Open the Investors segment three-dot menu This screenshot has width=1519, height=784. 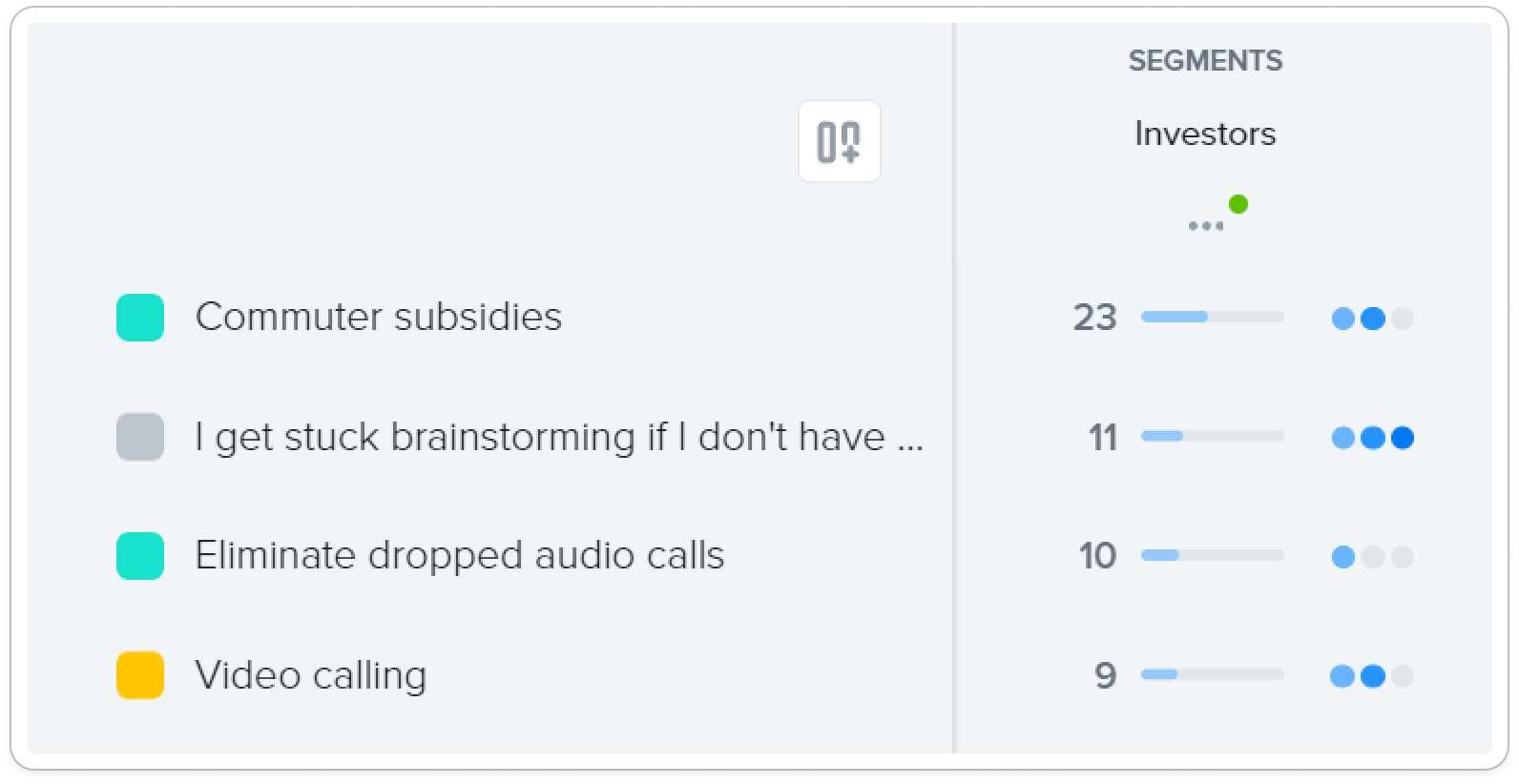tap(1206, 226)
